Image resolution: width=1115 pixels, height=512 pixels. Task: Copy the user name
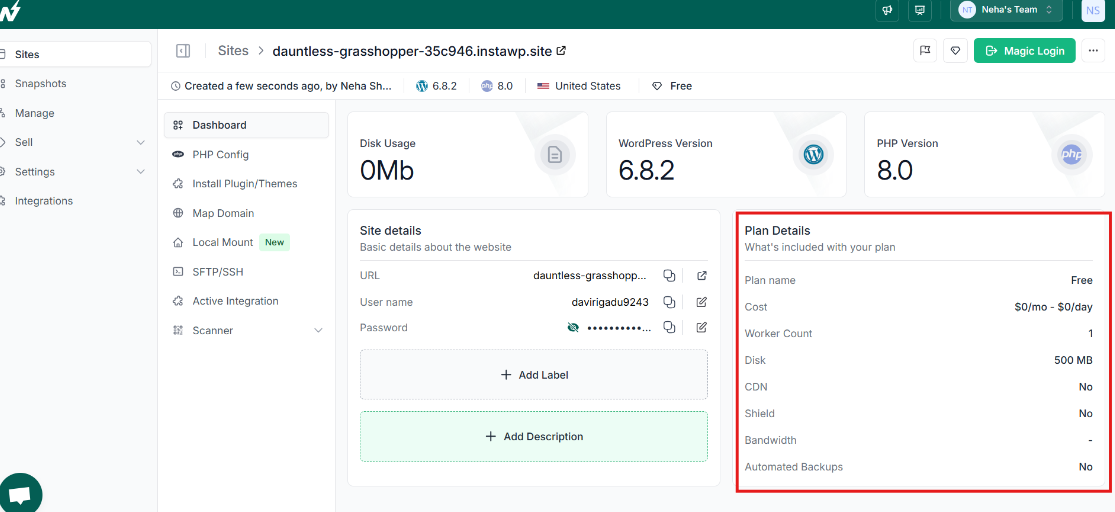pyautogui.click(x=668, y=302)
